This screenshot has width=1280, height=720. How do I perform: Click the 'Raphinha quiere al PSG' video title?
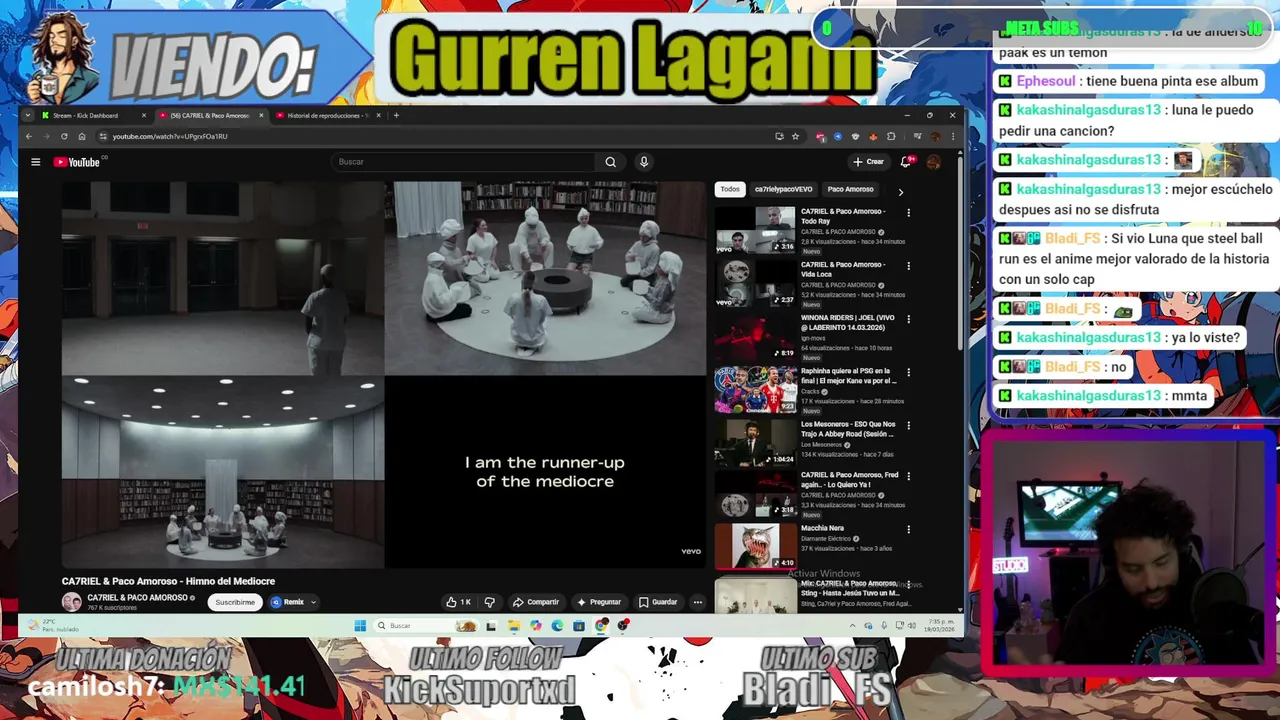[848, 375]
